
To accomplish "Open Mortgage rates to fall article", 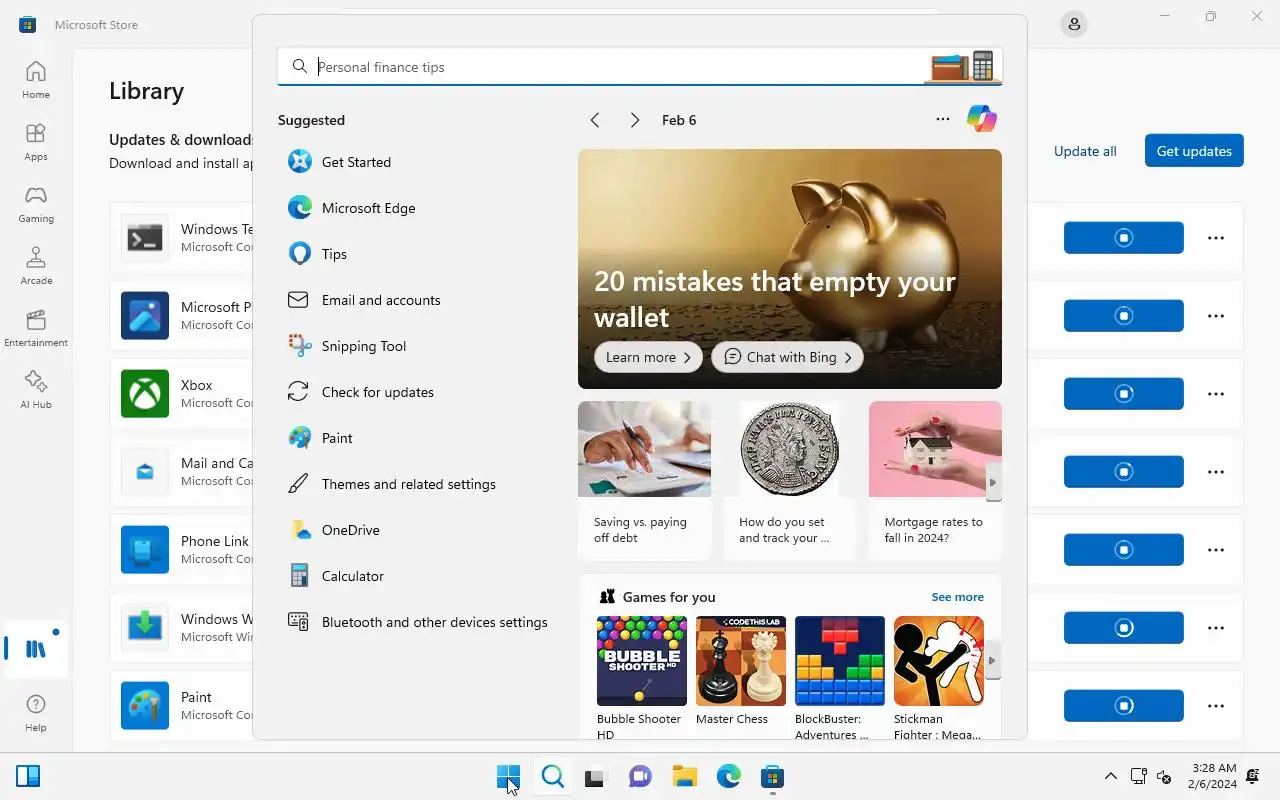I will click(935, 480).
